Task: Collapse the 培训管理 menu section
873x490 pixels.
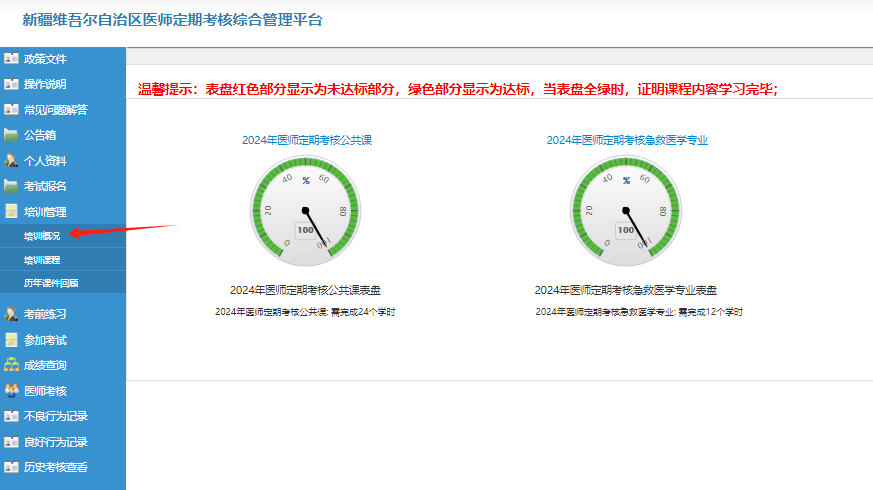Action: click(45, 212)
